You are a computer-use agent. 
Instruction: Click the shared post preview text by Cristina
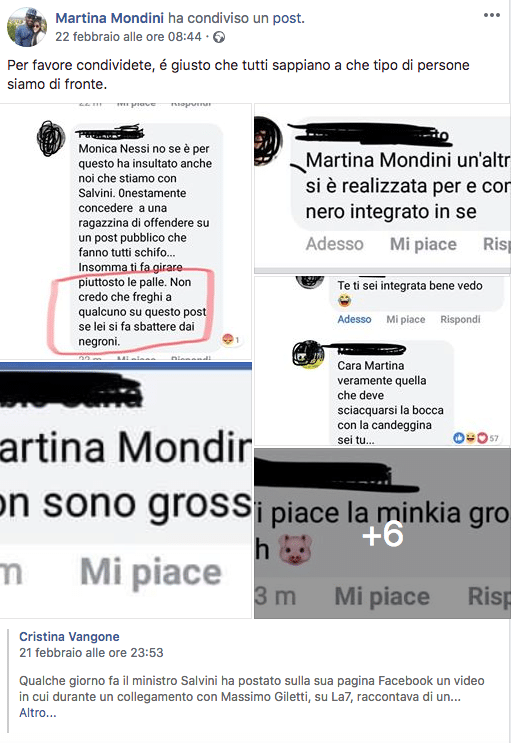pos(251,689)
